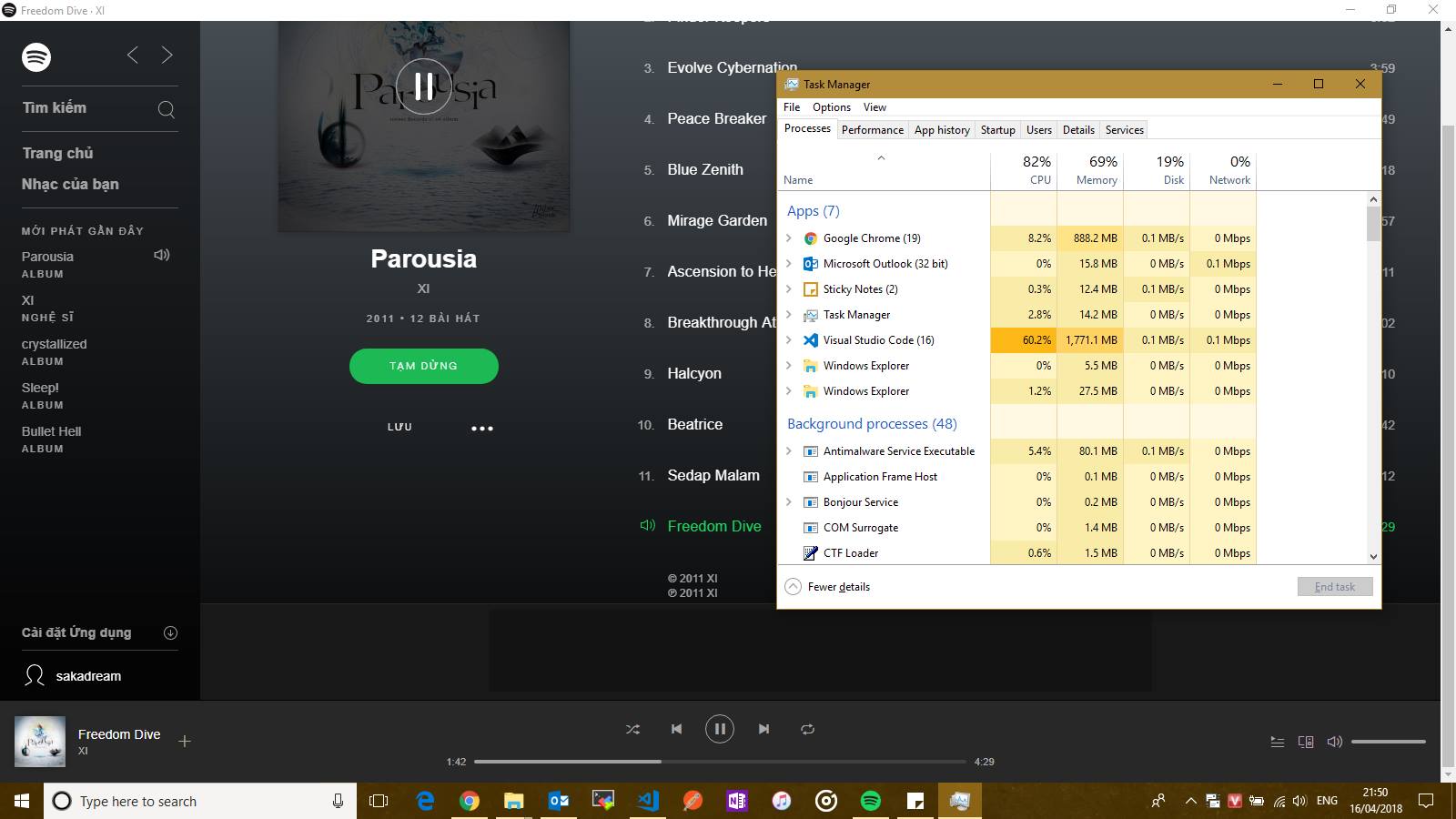Click the song progress bar
This screenshot has height=819, width=1456.
point(720,761)
